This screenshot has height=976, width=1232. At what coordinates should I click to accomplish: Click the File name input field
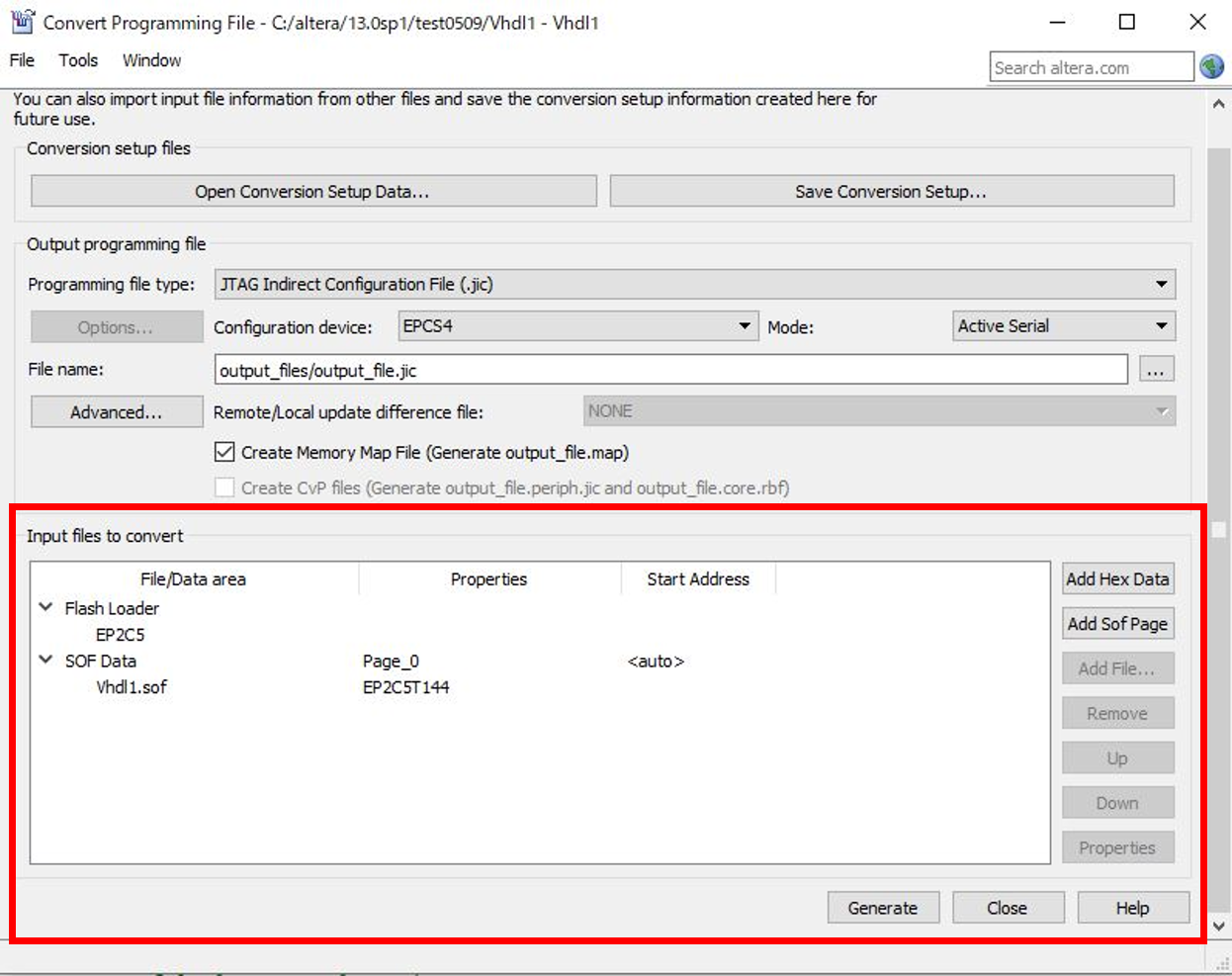pyautogui.click(x=670, y=370)
